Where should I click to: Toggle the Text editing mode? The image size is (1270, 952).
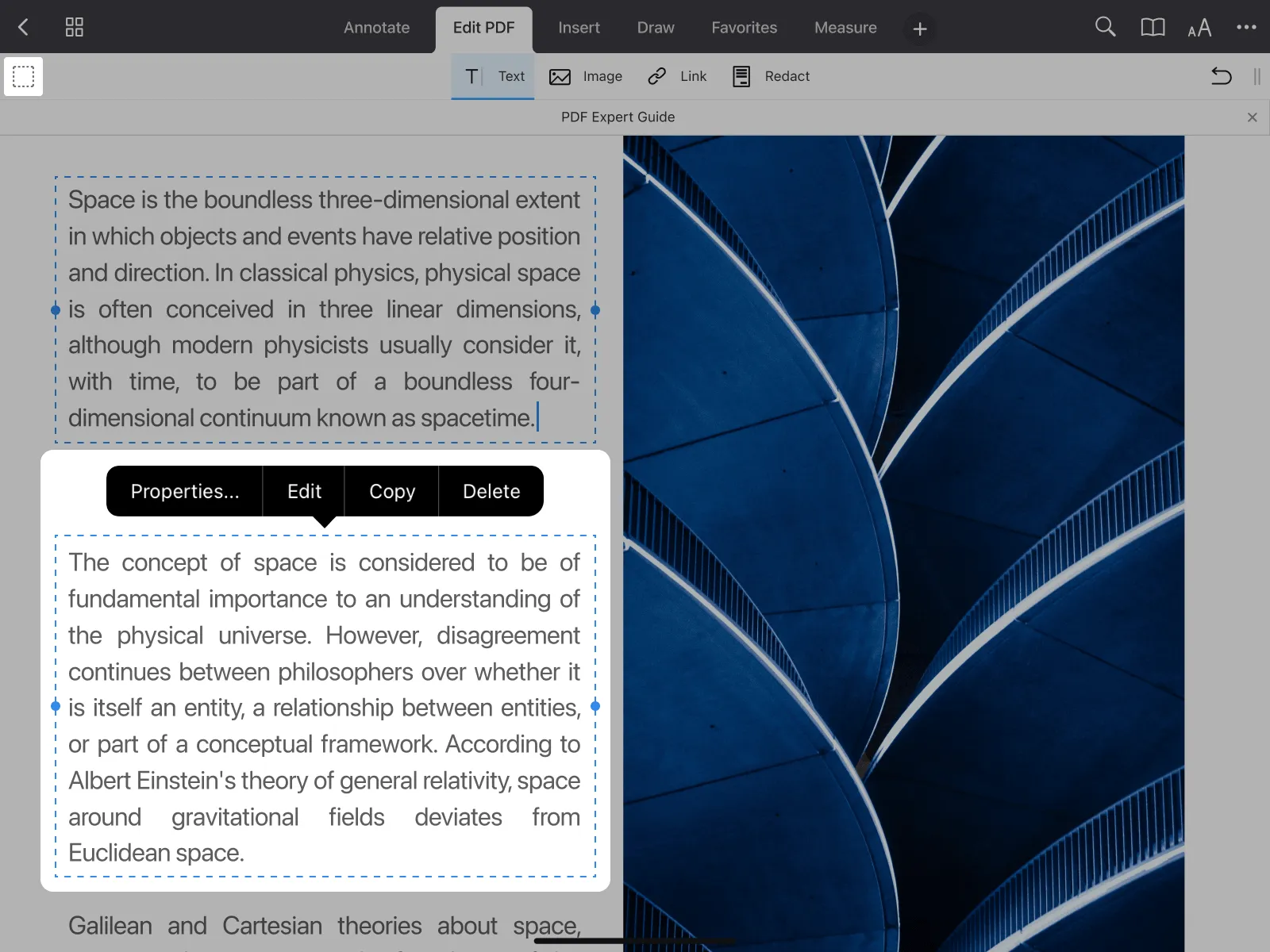click(493, 76)
